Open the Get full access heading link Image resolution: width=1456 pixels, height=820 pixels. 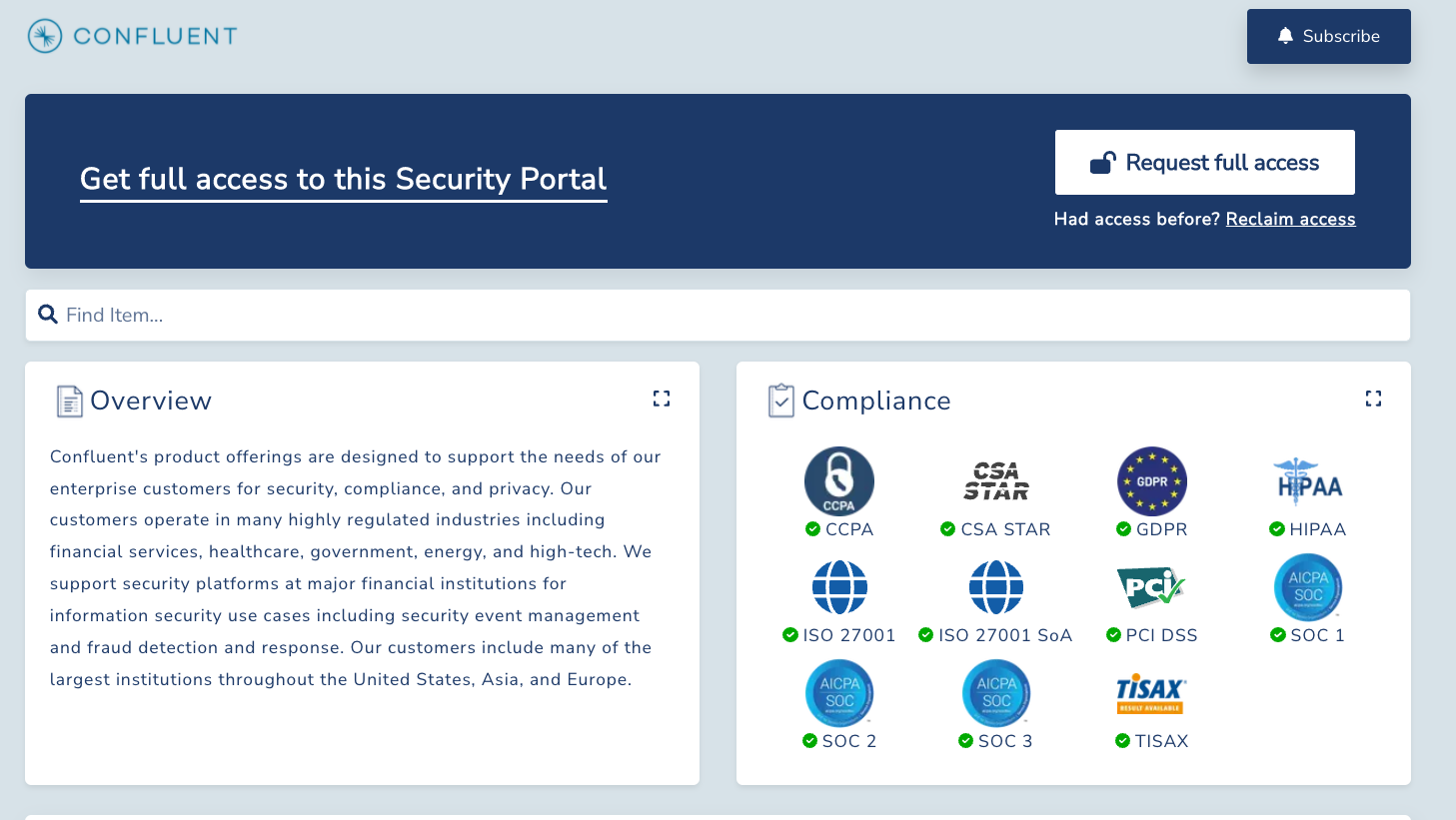coord(344,179)
